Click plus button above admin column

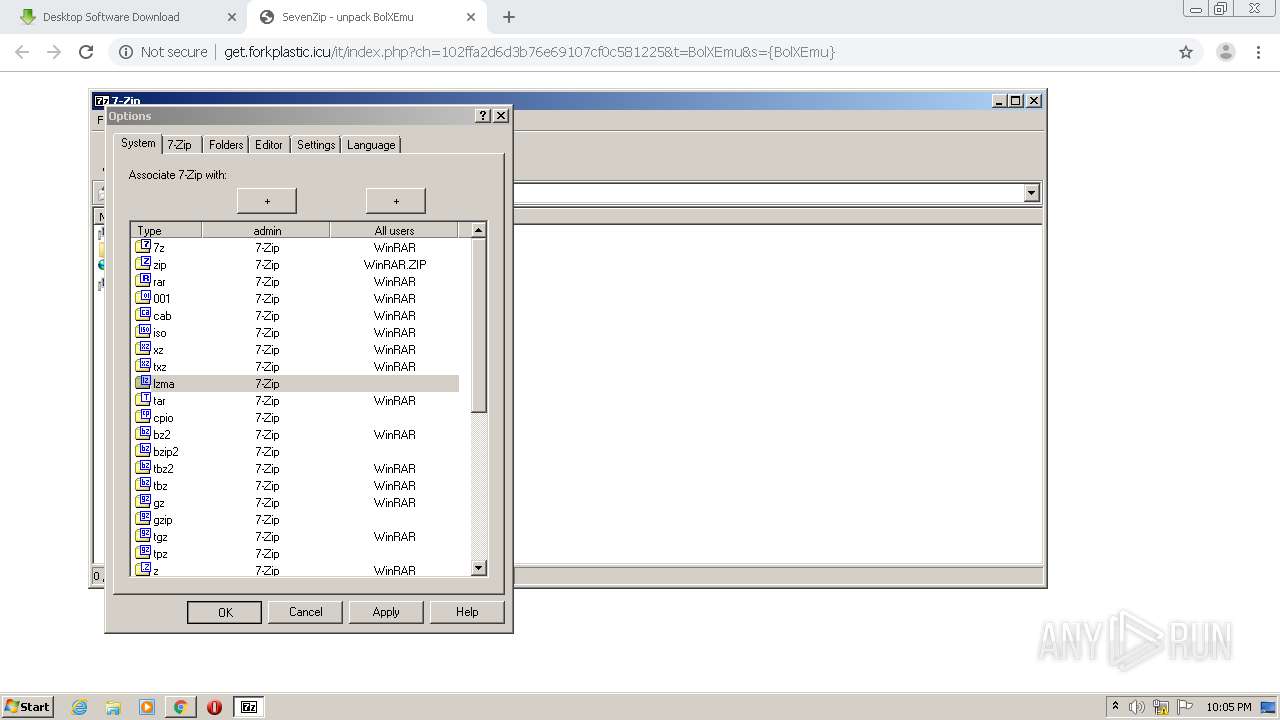pyautogui.click(x=267, y=201)
